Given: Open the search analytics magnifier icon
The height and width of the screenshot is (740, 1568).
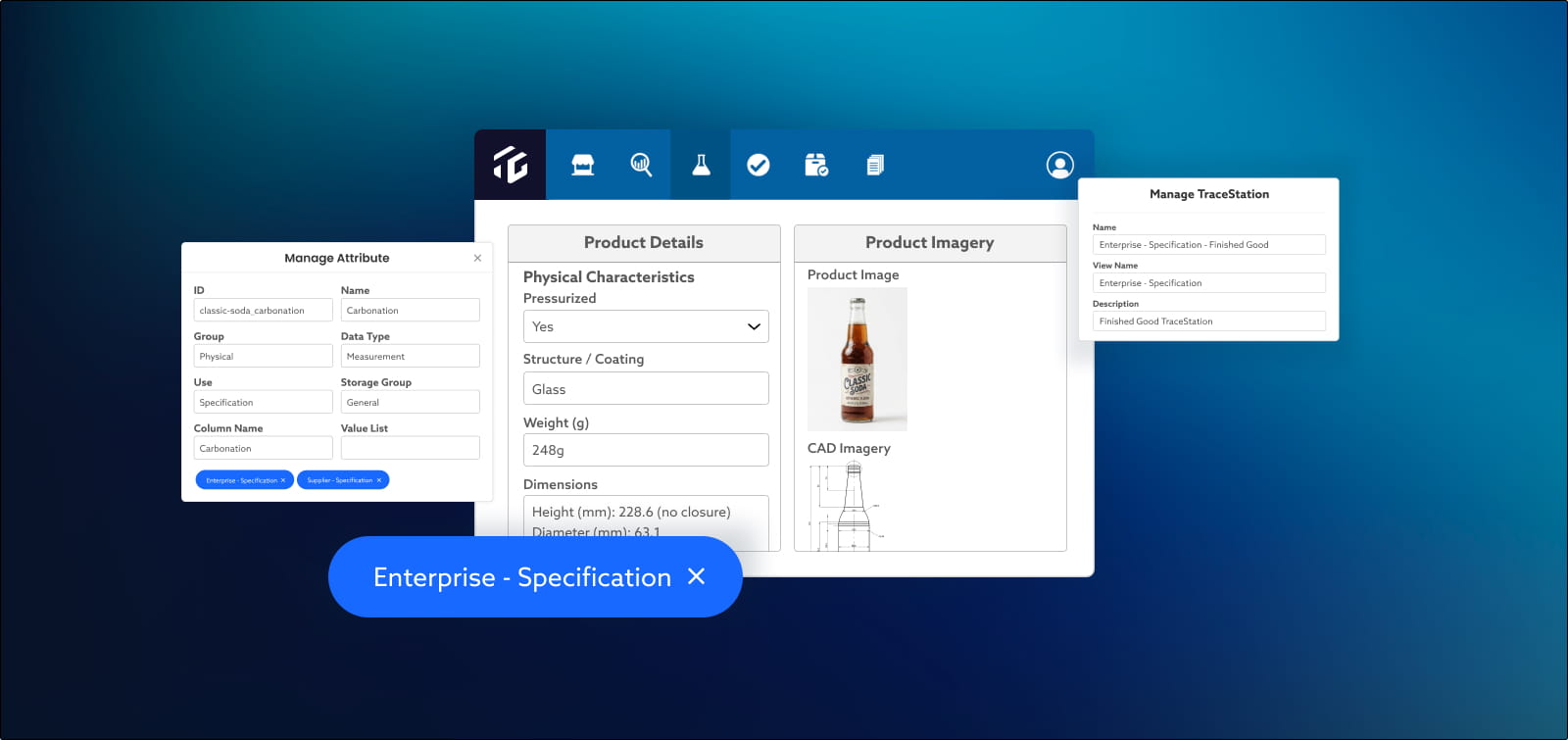Looking at the screenshot, I should coord(641,165).
